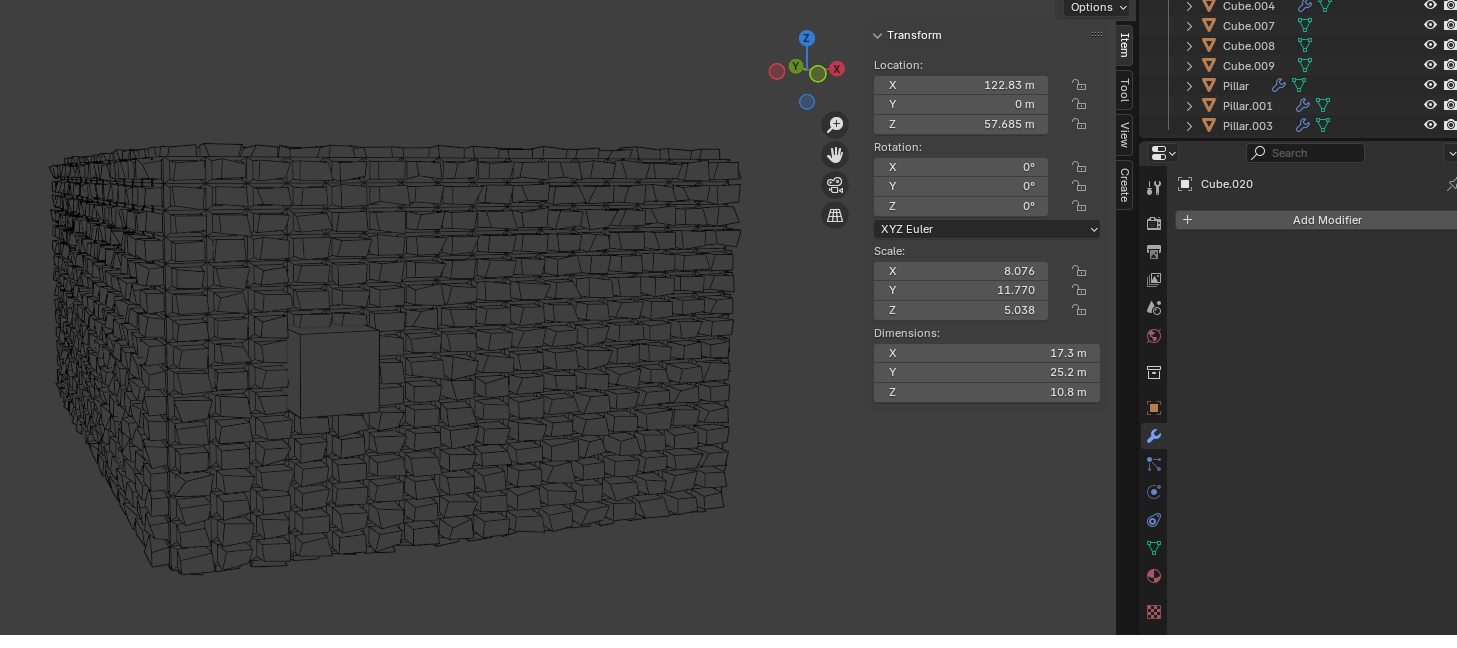
Task: Click the hand move-view icon in the viewport
Action: 835,154
